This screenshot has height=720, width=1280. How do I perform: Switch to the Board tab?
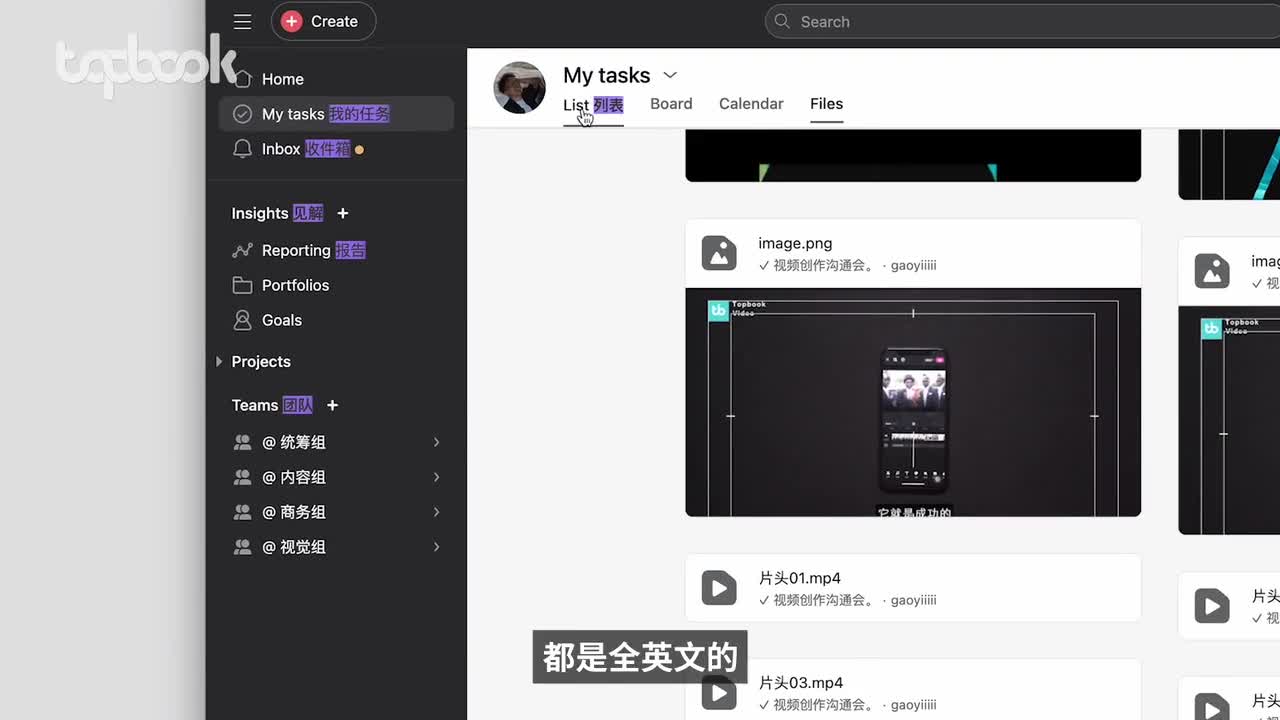[671, 104]
